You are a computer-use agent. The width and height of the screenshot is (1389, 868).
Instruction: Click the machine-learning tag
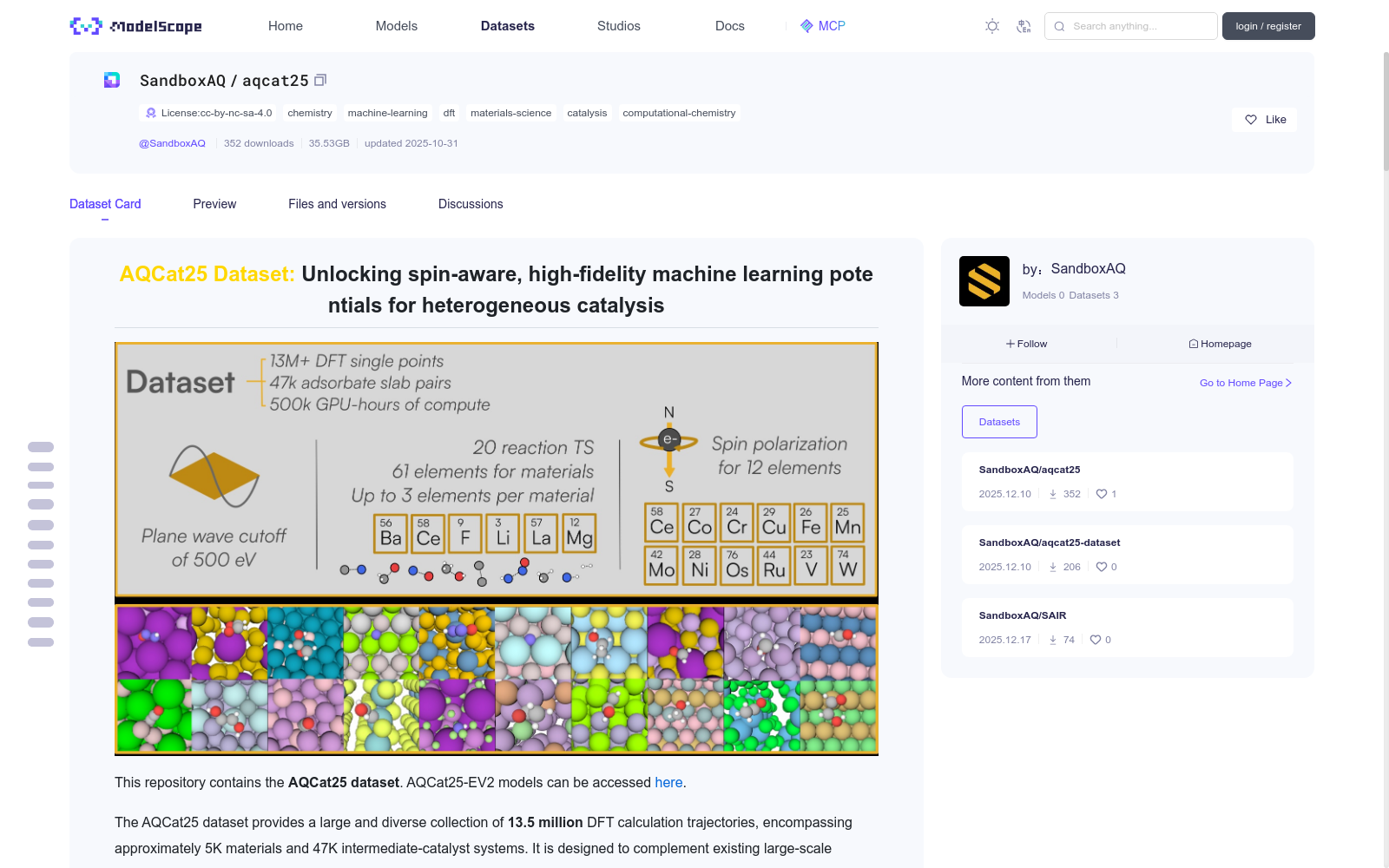click(x=387, y=113)
